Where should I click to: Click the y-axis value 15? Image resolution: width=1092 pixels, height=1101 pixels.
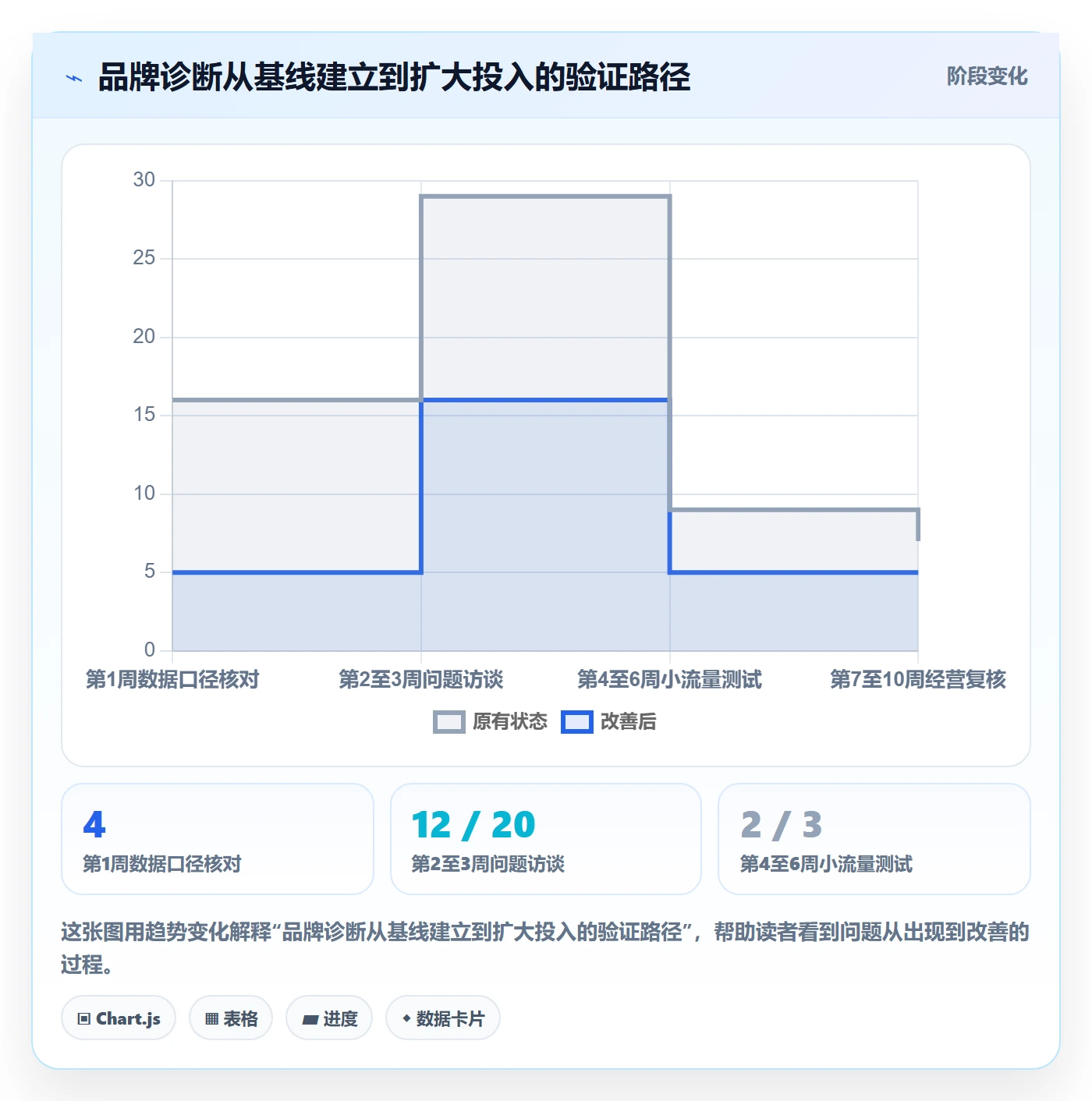144,415
